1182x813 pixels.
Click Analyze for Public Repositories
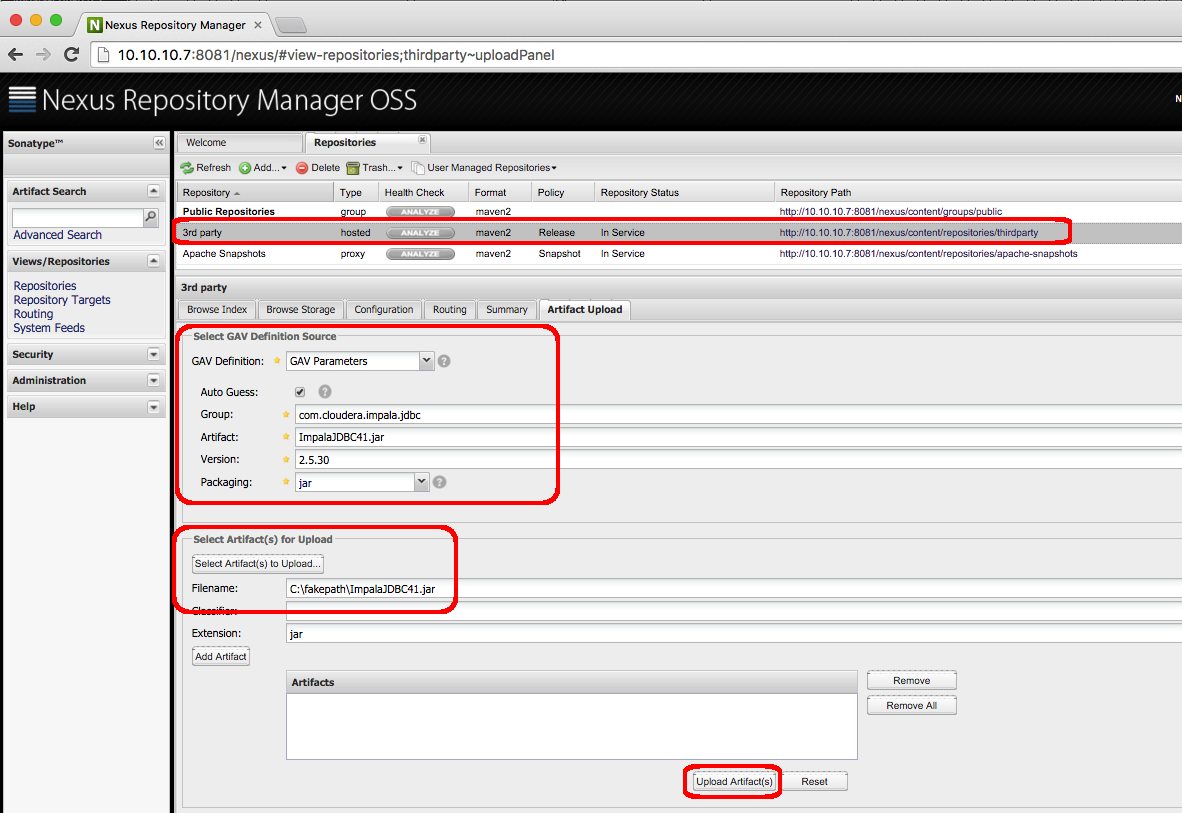point(420,212)
